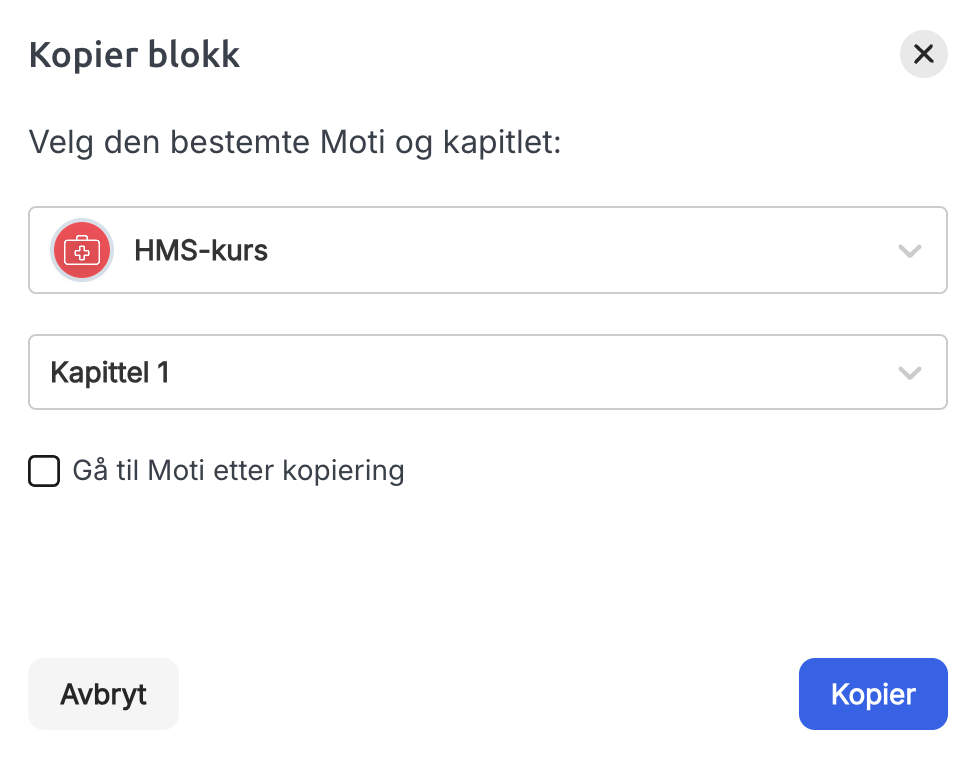Image resolution: width=976 pixels, height=760 pixels.
Task: Open the HMS-kurs Moti dropdown
Action: coord(488,250)
